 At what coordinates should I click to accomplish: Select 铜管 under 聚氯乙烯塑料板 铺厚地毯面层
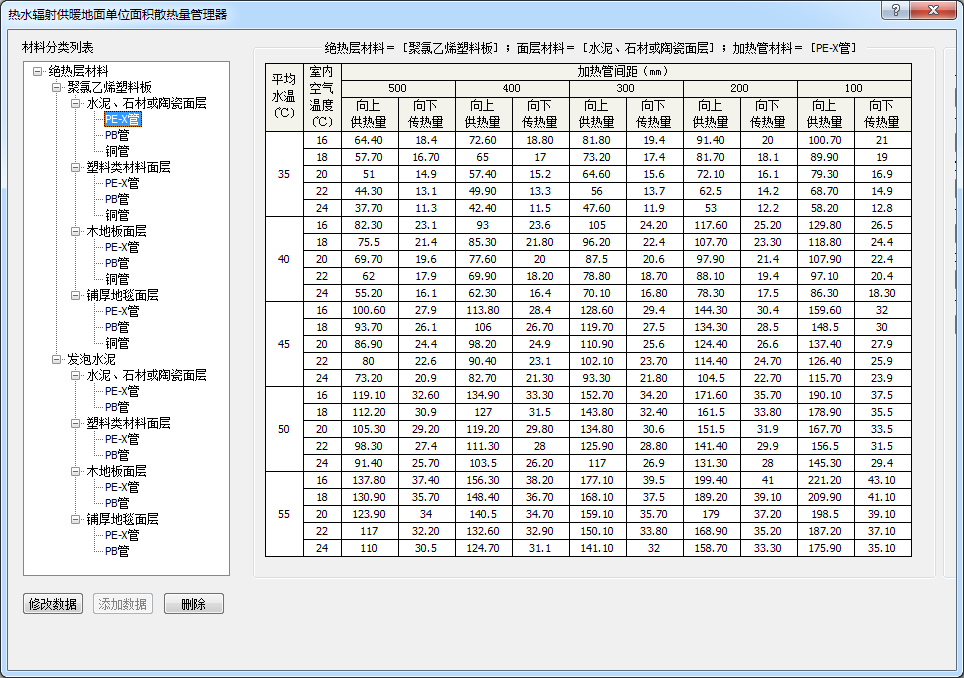coord(117,343)
